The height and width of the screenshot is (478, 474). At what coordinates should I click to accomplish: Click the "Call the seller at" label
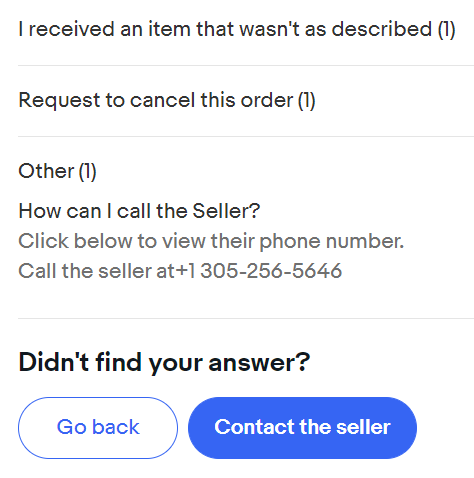click(96, 271)
